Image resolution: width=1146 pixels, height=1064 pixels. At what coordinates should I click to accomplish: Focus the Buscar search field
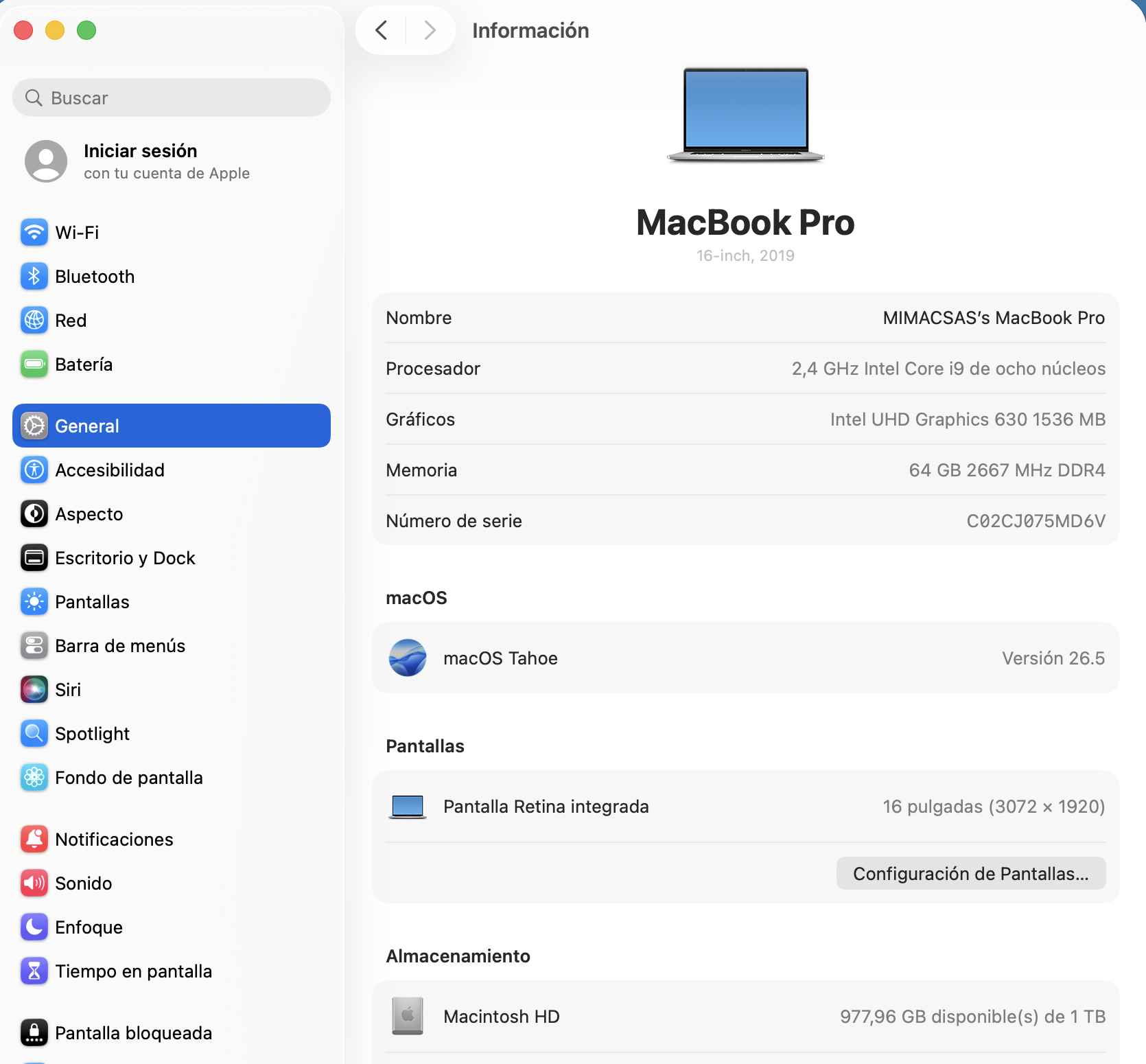pos(172,97)
